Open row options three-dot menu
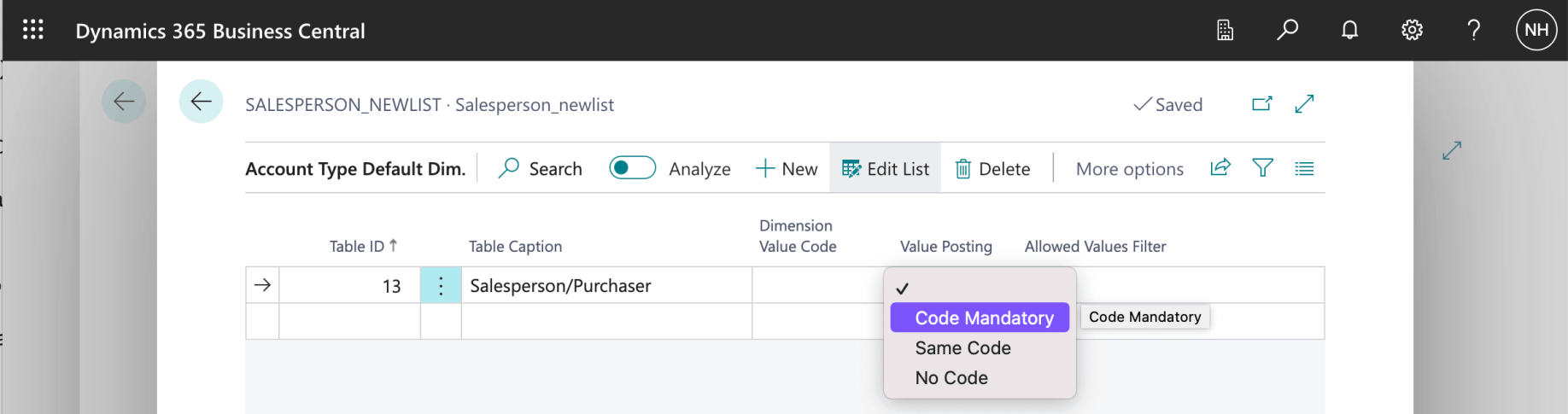Screen dimensions: 1568x414 click(441, 286)
